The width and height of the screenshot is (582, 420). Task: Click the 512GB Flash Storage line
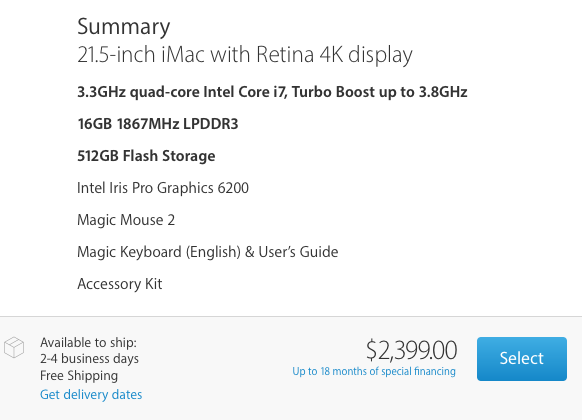[x=146, y=156]
